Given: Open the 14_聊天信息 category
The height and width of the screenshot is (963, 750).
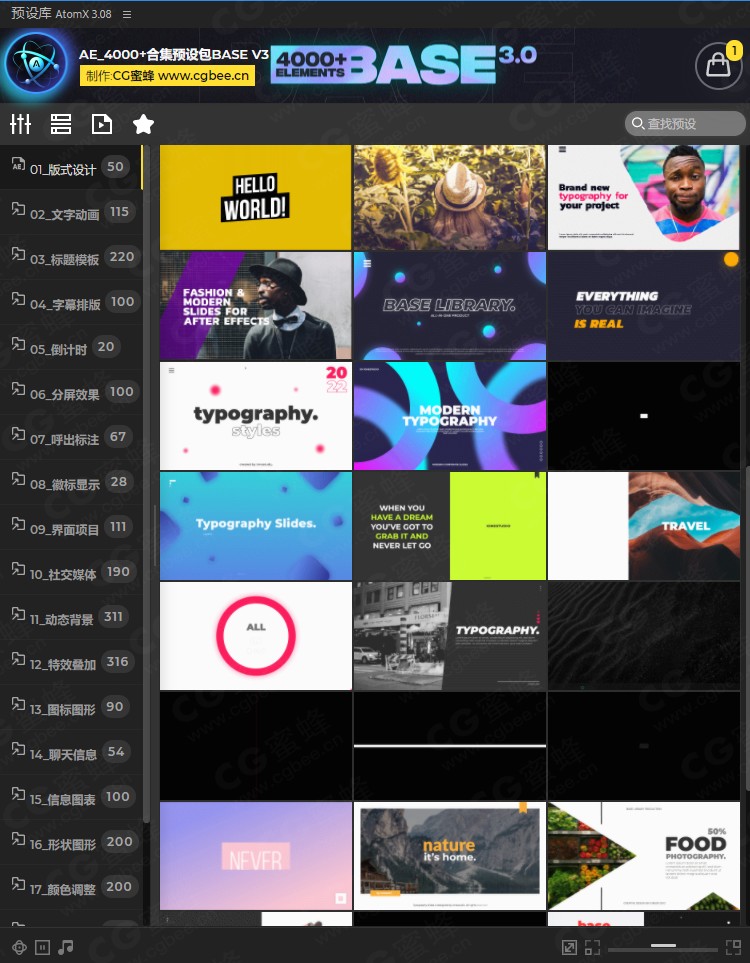Looking at the screenshot, I should 71,752.
